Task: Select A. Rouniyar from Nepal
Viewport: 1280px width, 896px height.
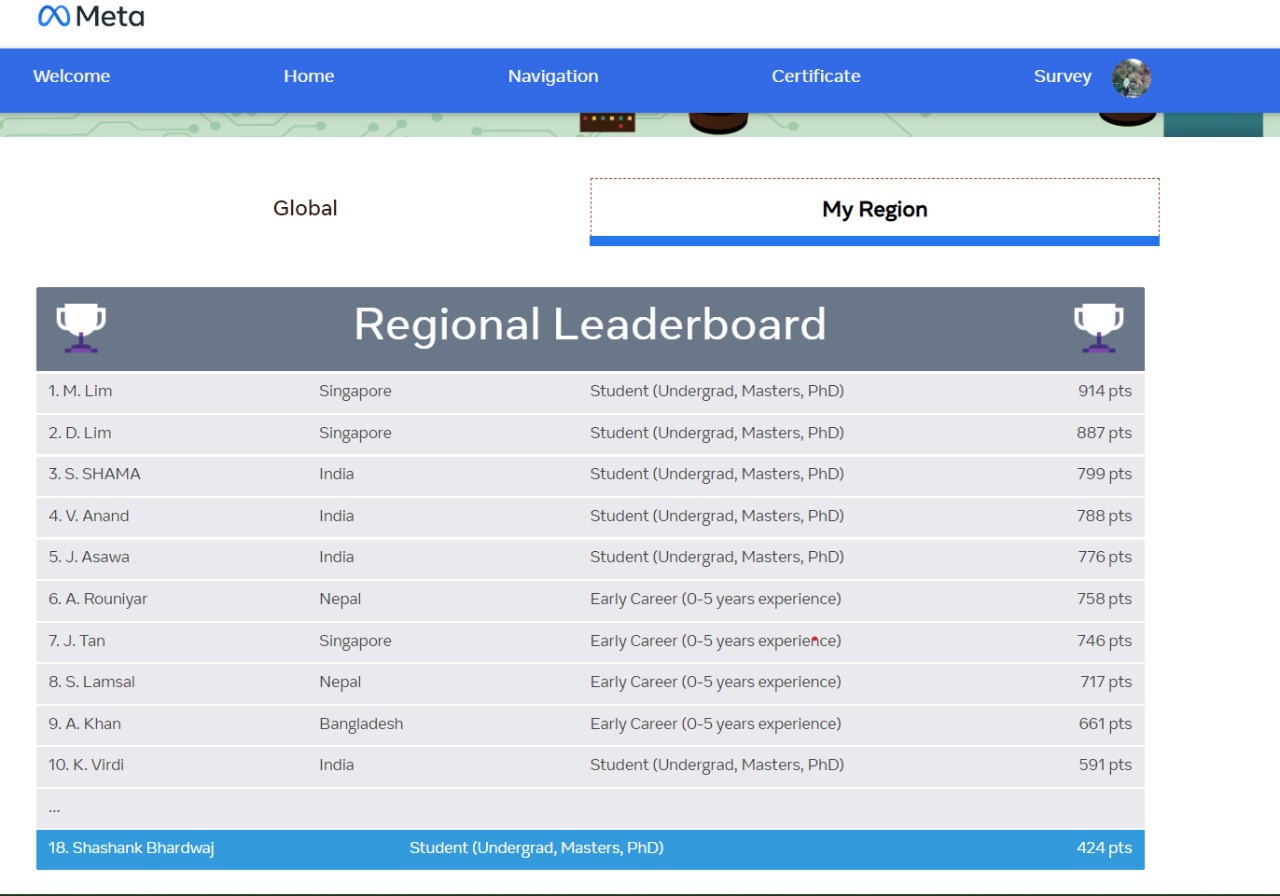Action: click(x=590, y=600)
